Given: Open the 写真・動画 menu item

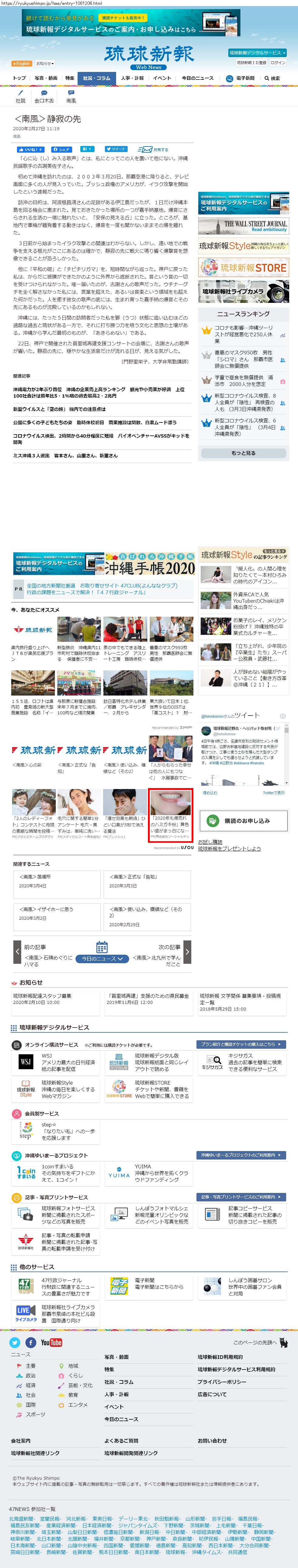Looking at the screenshot, I should point(46,78).
